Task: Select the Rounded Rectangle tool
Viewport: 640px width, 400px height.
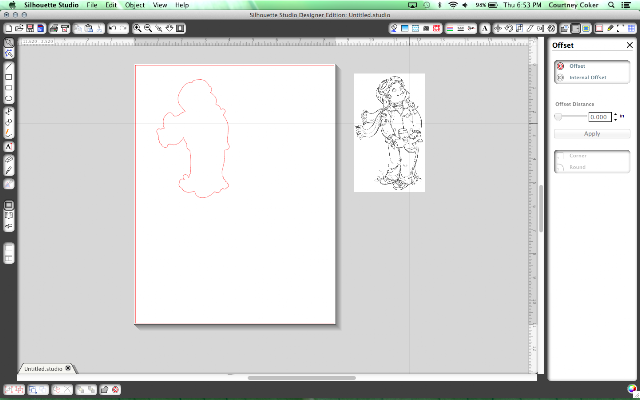Action: [9, 88]
